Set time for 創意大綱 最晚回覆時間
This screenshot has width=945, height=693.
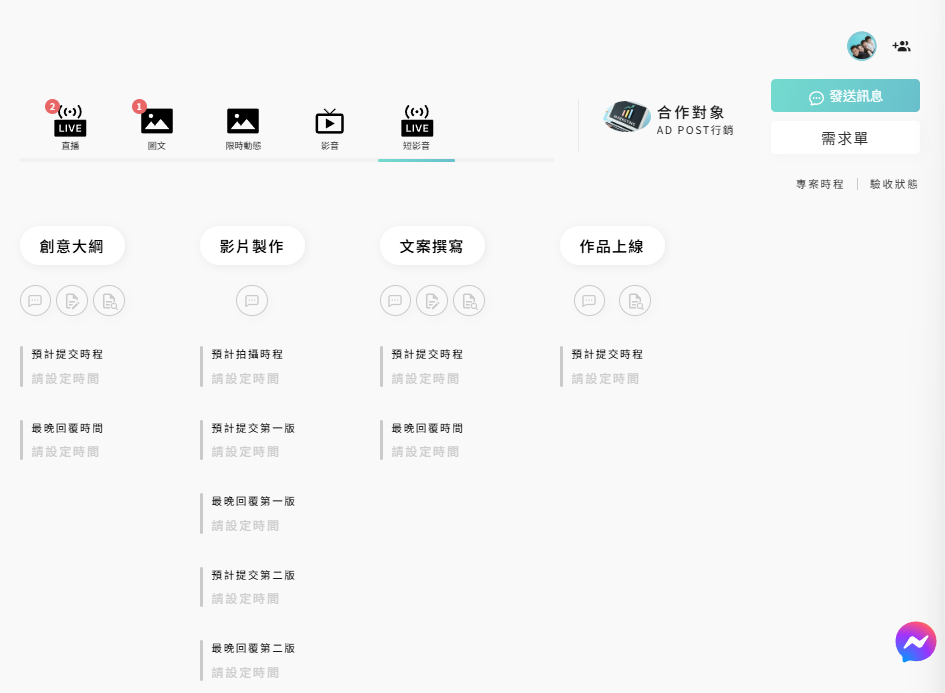coord(65,452)
